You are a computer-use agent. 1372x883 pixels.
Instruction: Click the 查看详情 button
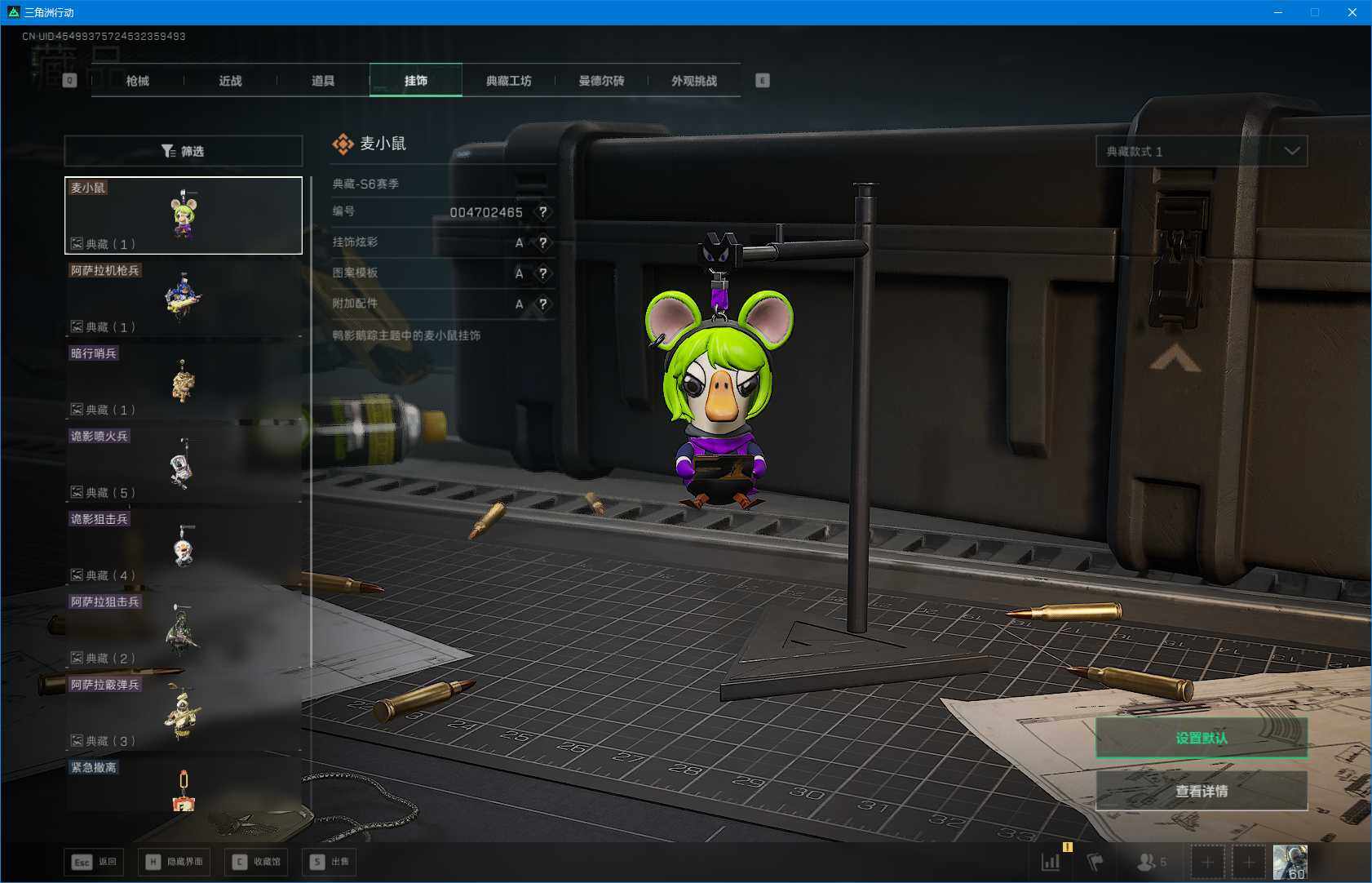pyautogui.click(x=1201, y=791)
